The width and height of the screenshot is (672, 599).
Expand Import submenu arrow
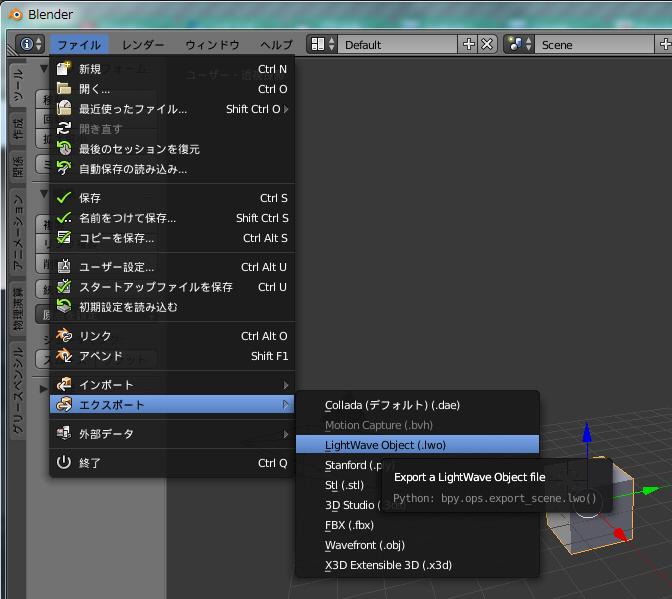coord(286,385)
